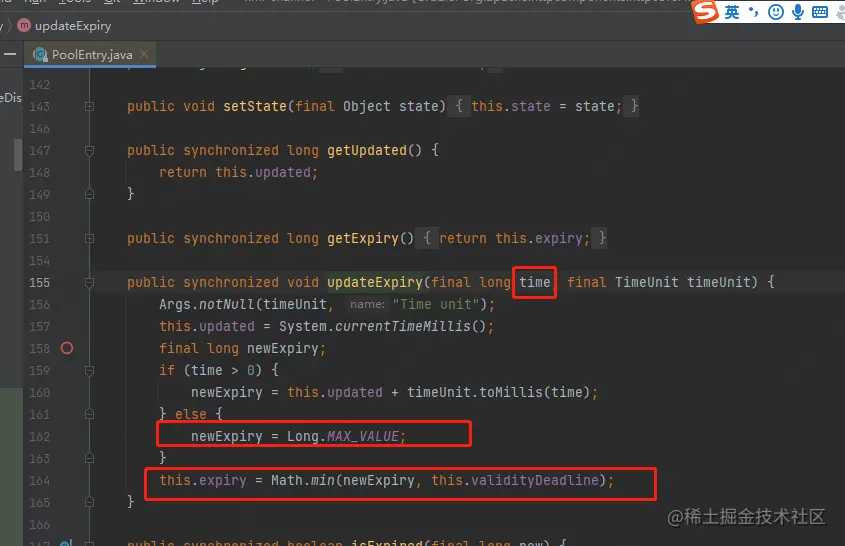
Task: Click the left panel scrollbar thumb
Action: pyautogui.click(x=18, y=155)
